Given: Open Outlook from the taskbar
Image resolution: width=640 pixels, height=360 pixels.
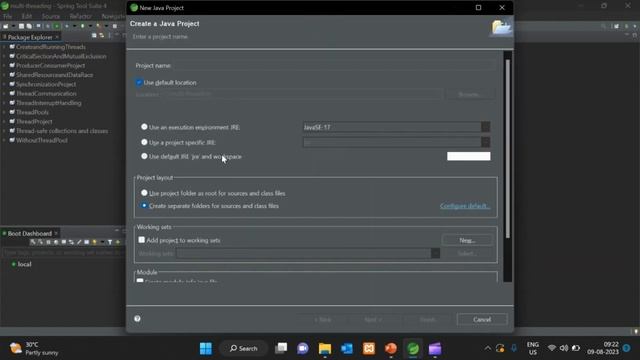Looking at the screenshot, I should (347, 348).
